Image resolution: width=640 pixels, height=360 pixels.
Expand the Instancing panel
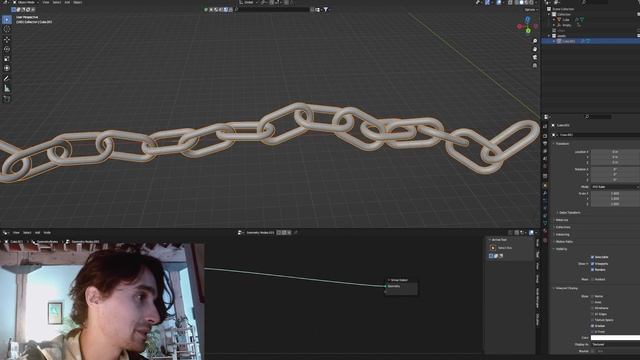pyautogui.click(x=562, y=235)
